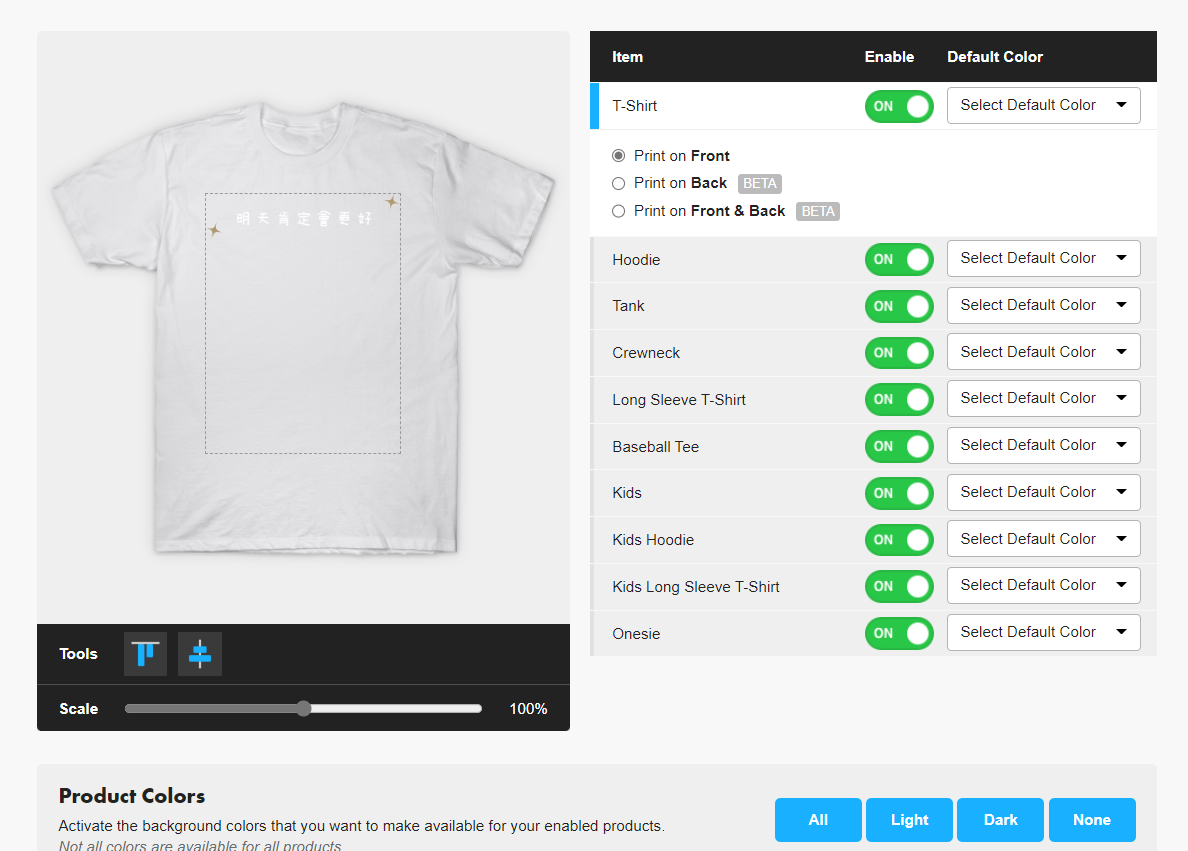Toggle the T-Shirt enable switch
Screen dimensions: 1188x851
pos(899,106)
